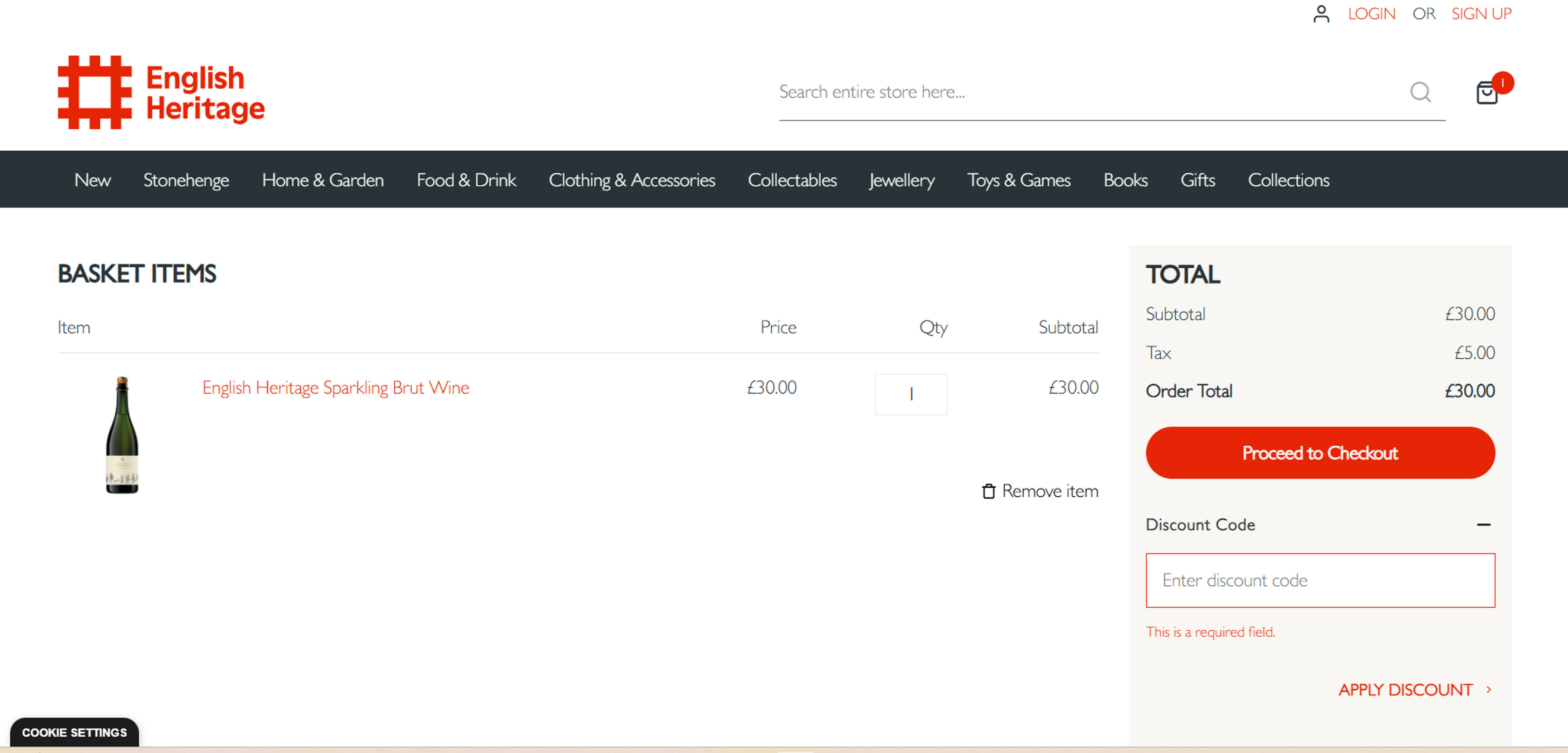Screen dimensions: 1568x753
Task: Click the arrow next to Apply Discount
Action: 1488,690
